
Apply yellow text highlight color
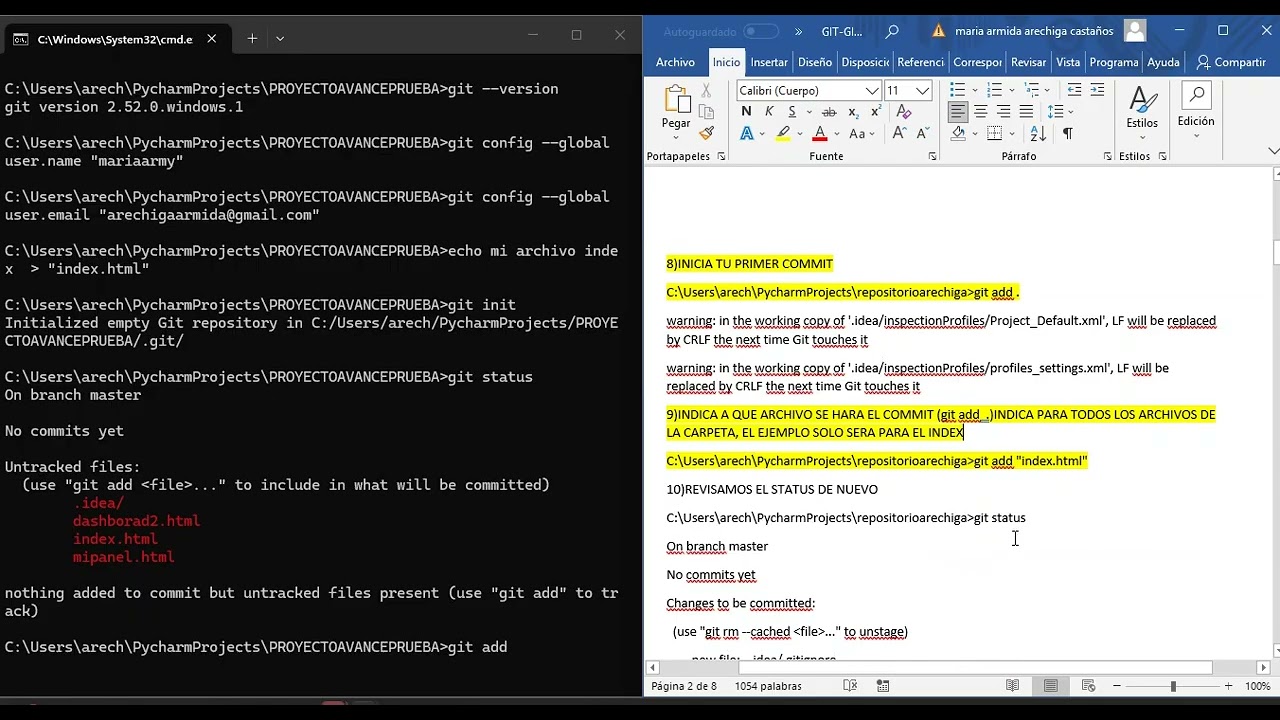point(783,133)
